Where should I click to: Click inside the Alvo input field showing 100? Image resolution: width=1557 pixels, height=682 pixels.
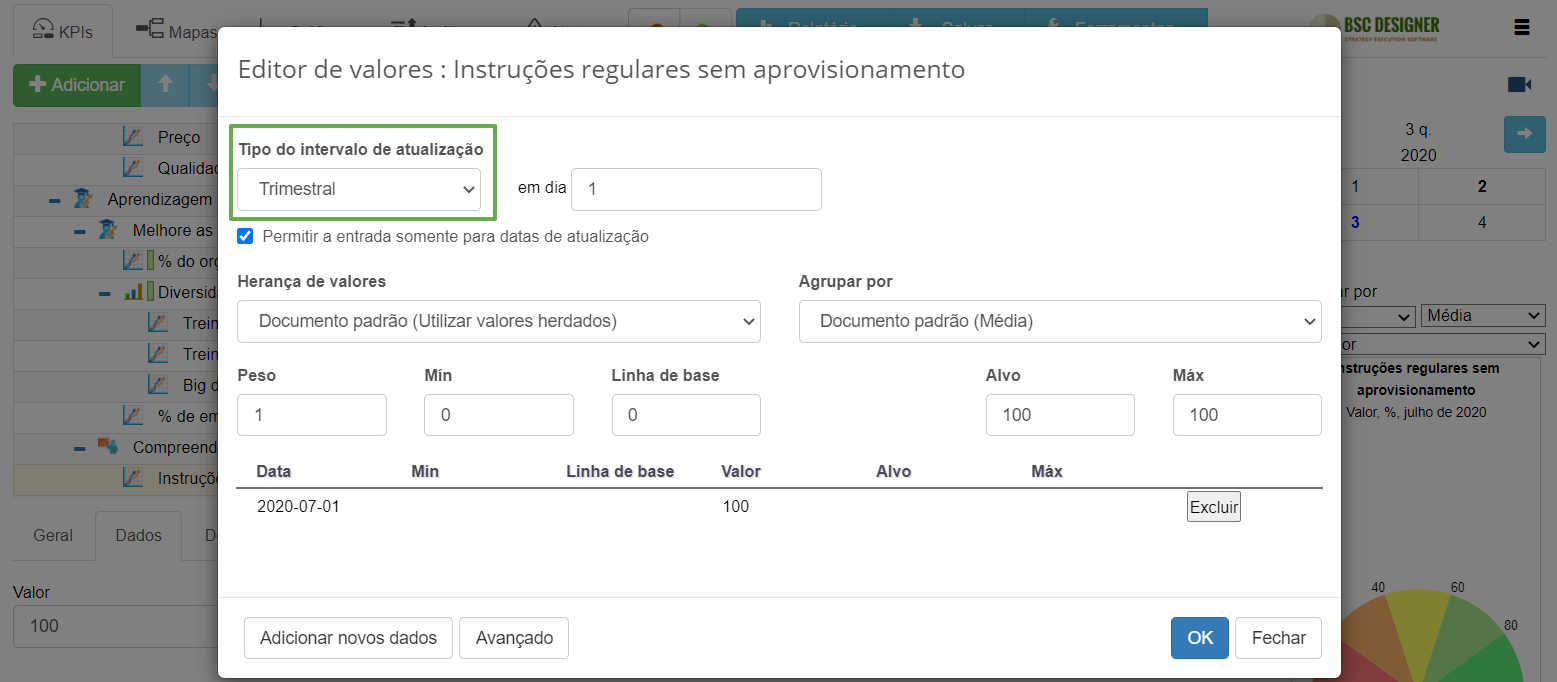(1059, 414)
